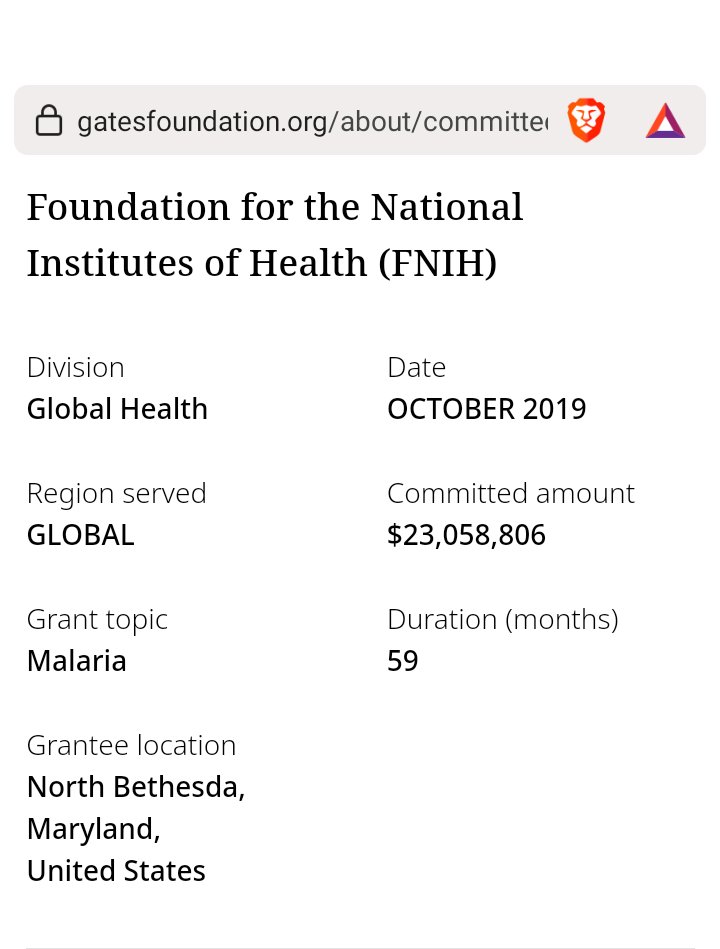Image resolution: width=720 pixels, height=949 pixels.
Task: Select the Malaria grant topic
Action: tap(76, 661)
